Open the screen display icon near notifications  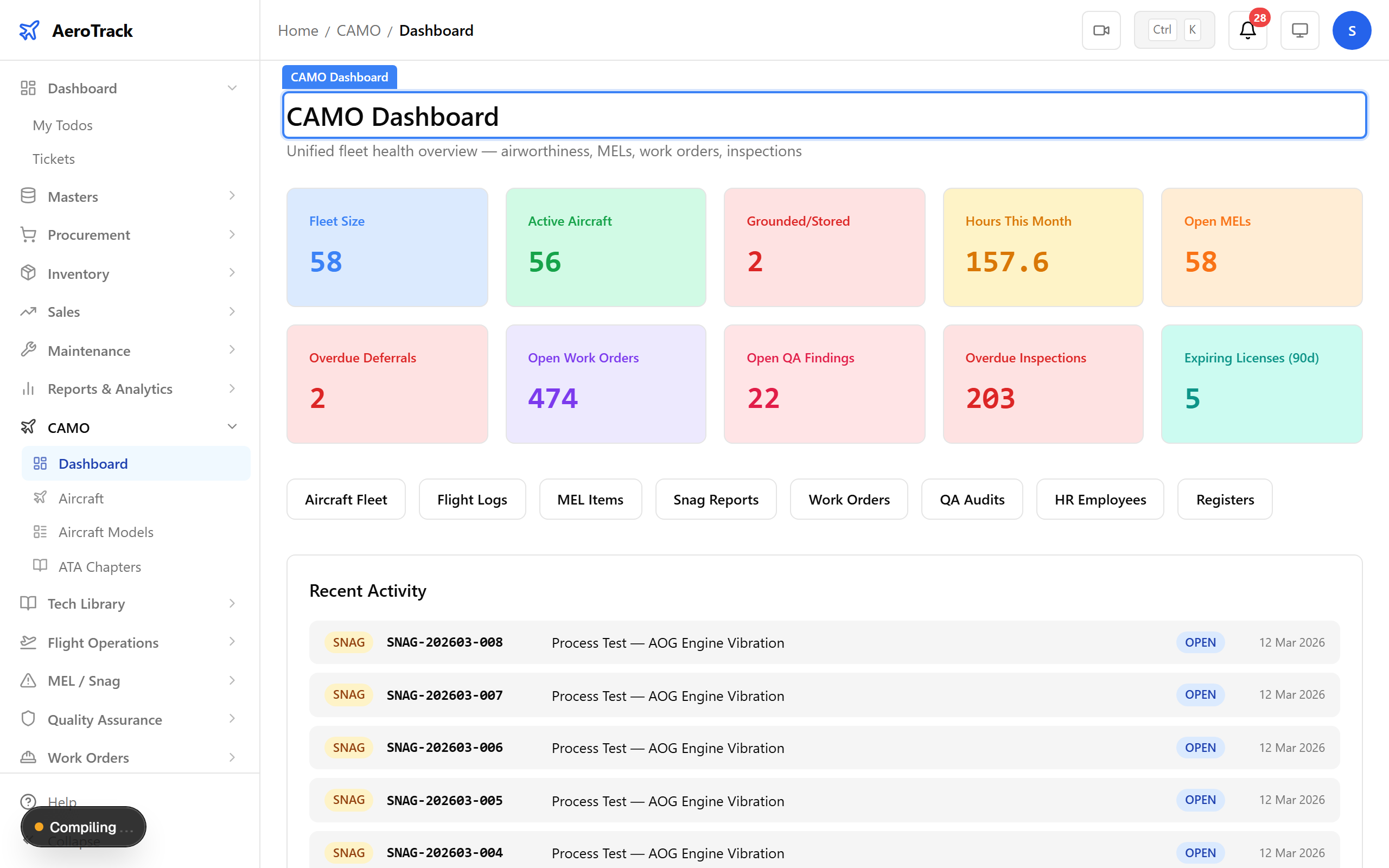[1299, 30]
